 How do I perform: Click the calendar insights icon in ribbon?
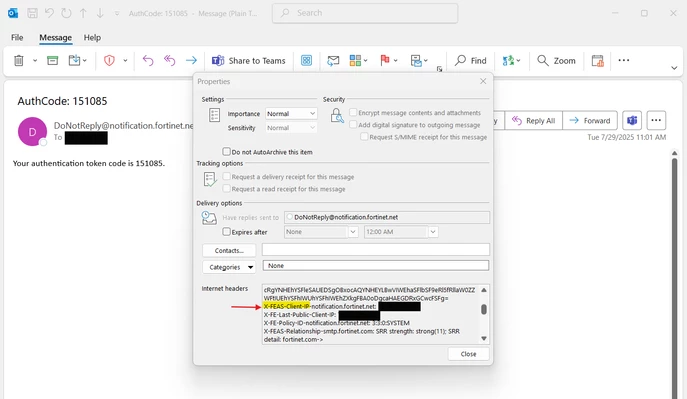598,60
